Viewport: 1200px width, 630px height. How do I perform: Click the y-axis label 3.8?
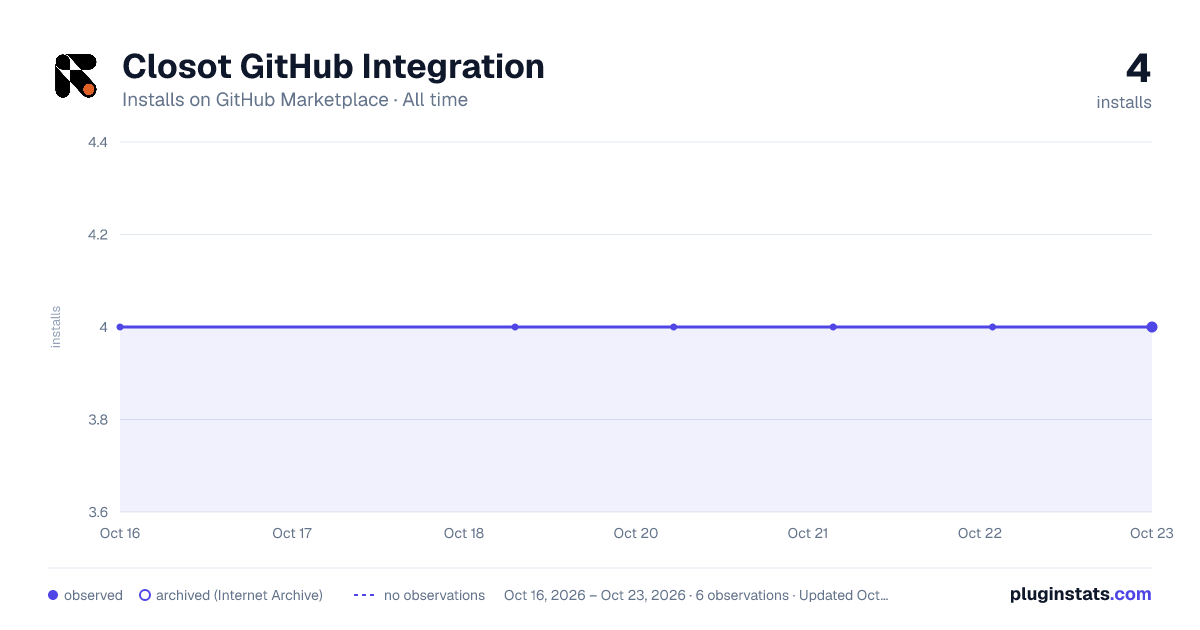pos(98,420)
